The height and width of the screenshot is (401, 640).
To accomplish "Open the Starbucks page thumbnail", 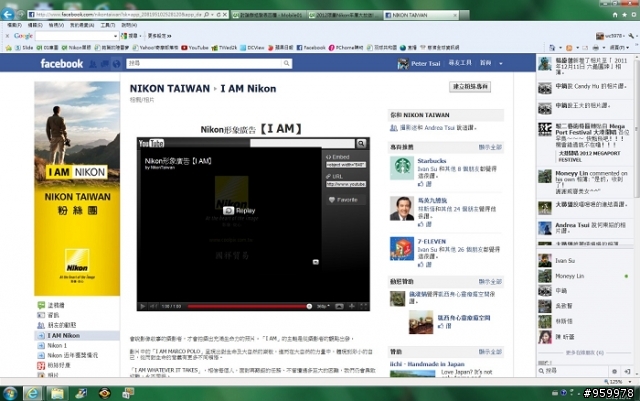I will 402,168.
